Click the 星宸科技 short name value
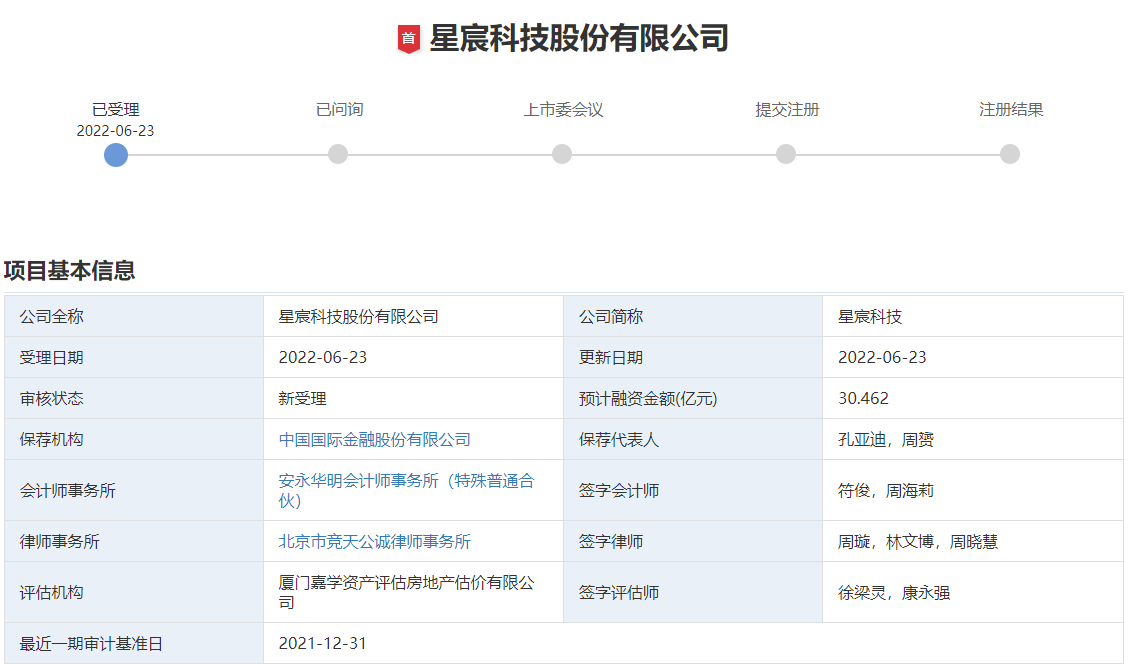This screenshot has width=1131, height=670. [870, 316]
